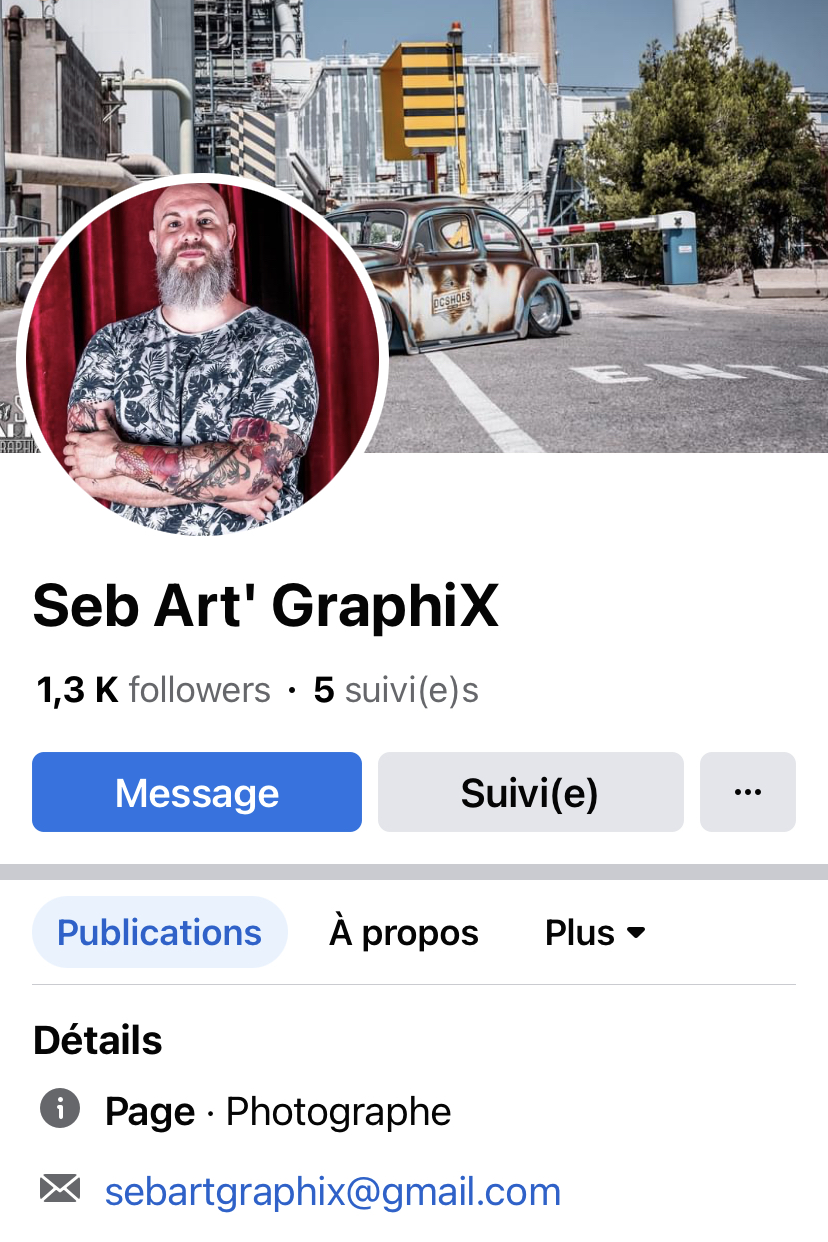Screen dimensions: 828x1242
Task: Open the three-dots more options button
Action: click(x=747, y=792)
